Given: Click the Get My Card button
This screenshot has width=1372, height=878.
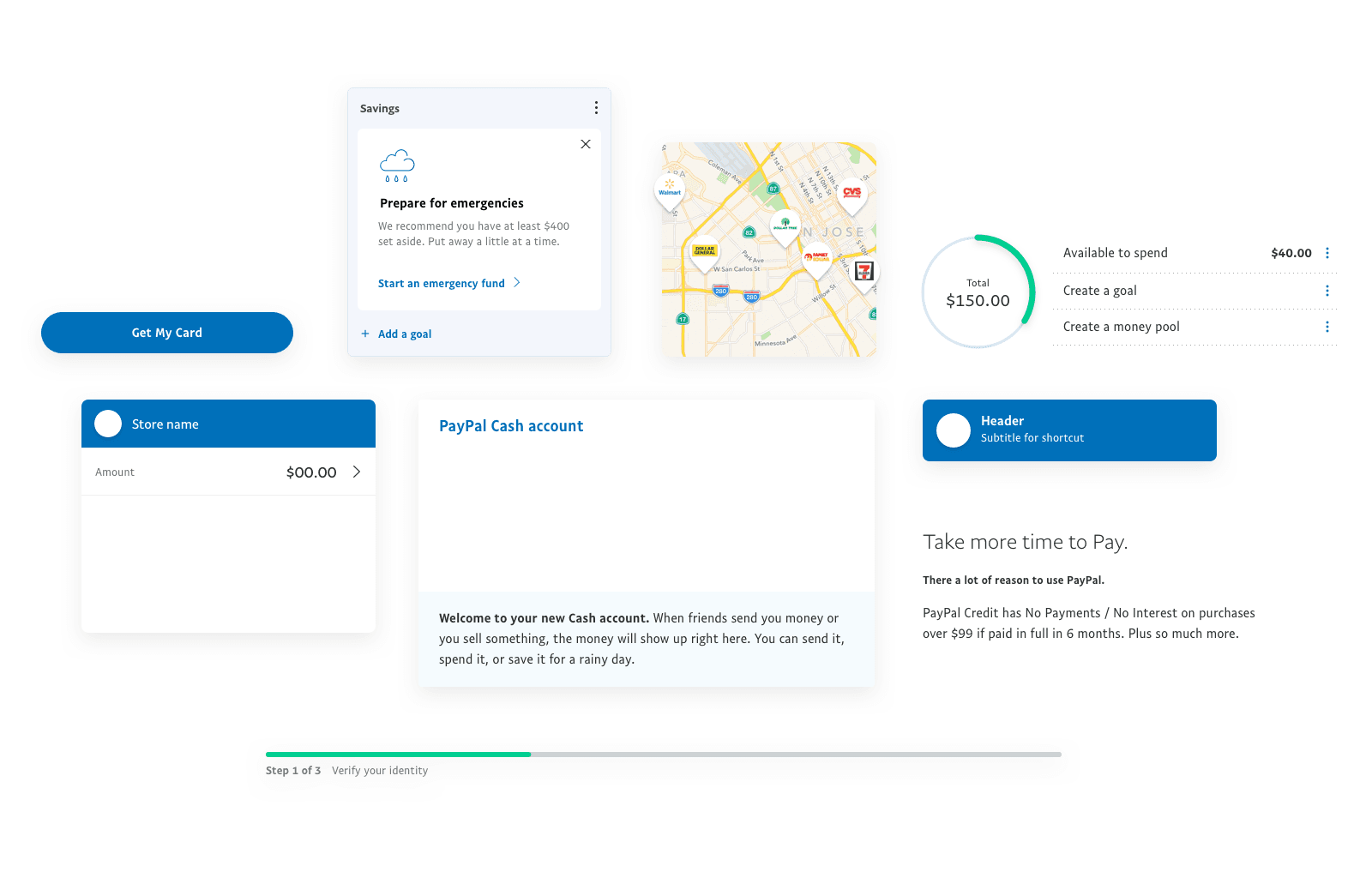Looking at the screenshot, I should click(x=166, y=333).
